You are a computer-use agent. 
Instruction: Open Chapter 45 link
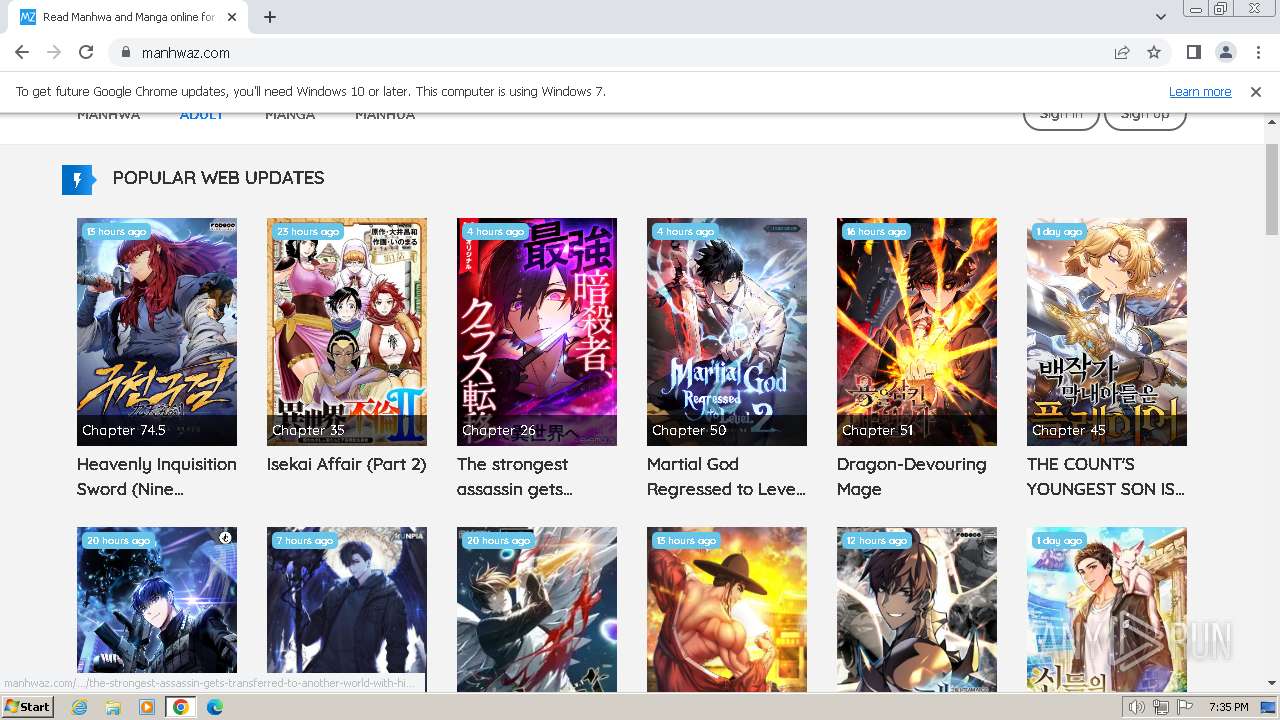click(1069, 430)
